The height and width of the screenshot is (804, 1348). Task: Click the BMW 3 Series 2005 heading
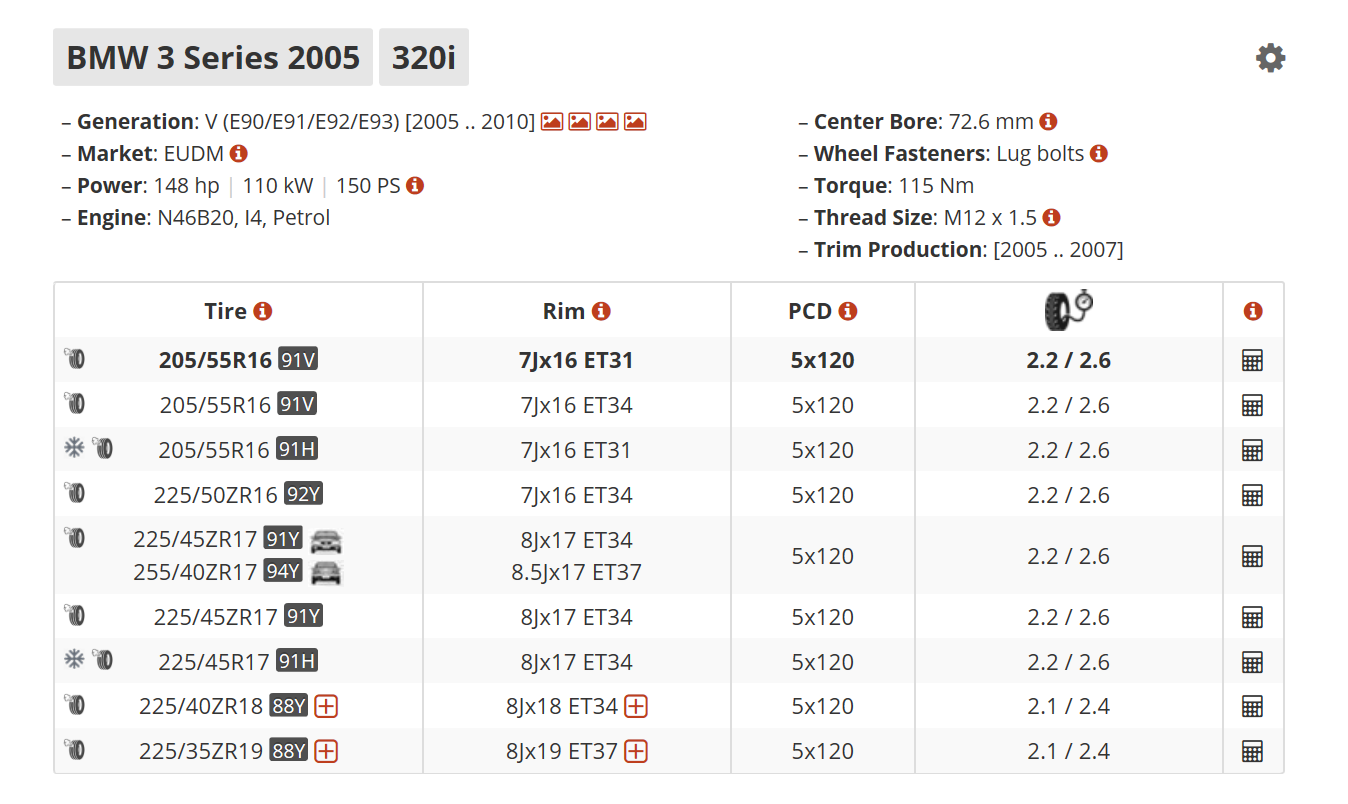click(213, 57)
